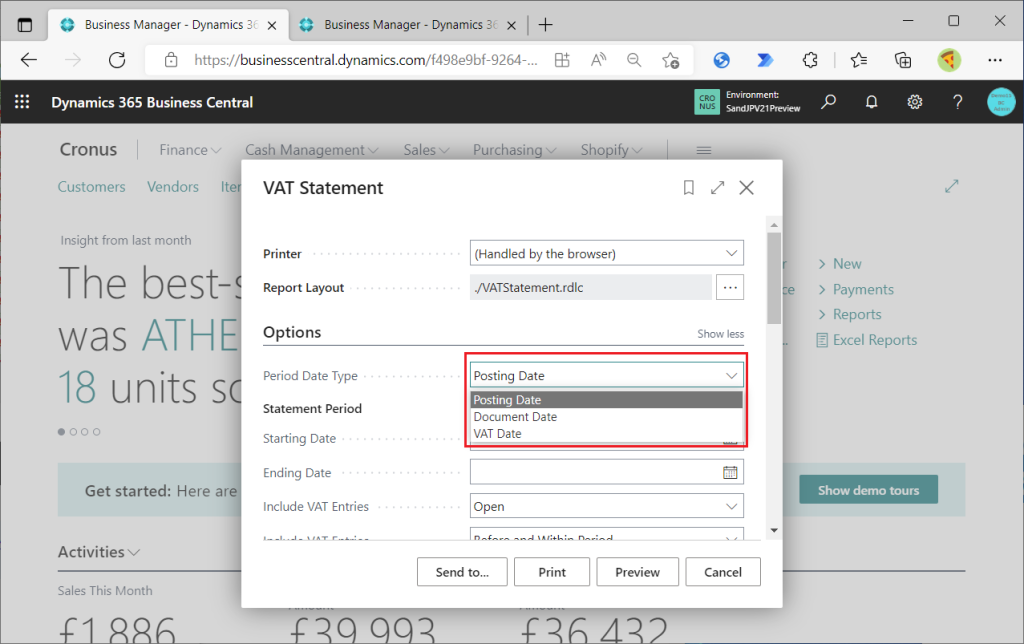Image resolution: width=1024 pixels, height=644 pixels.
Task: Open notifications bell icon
Action: 871,102
